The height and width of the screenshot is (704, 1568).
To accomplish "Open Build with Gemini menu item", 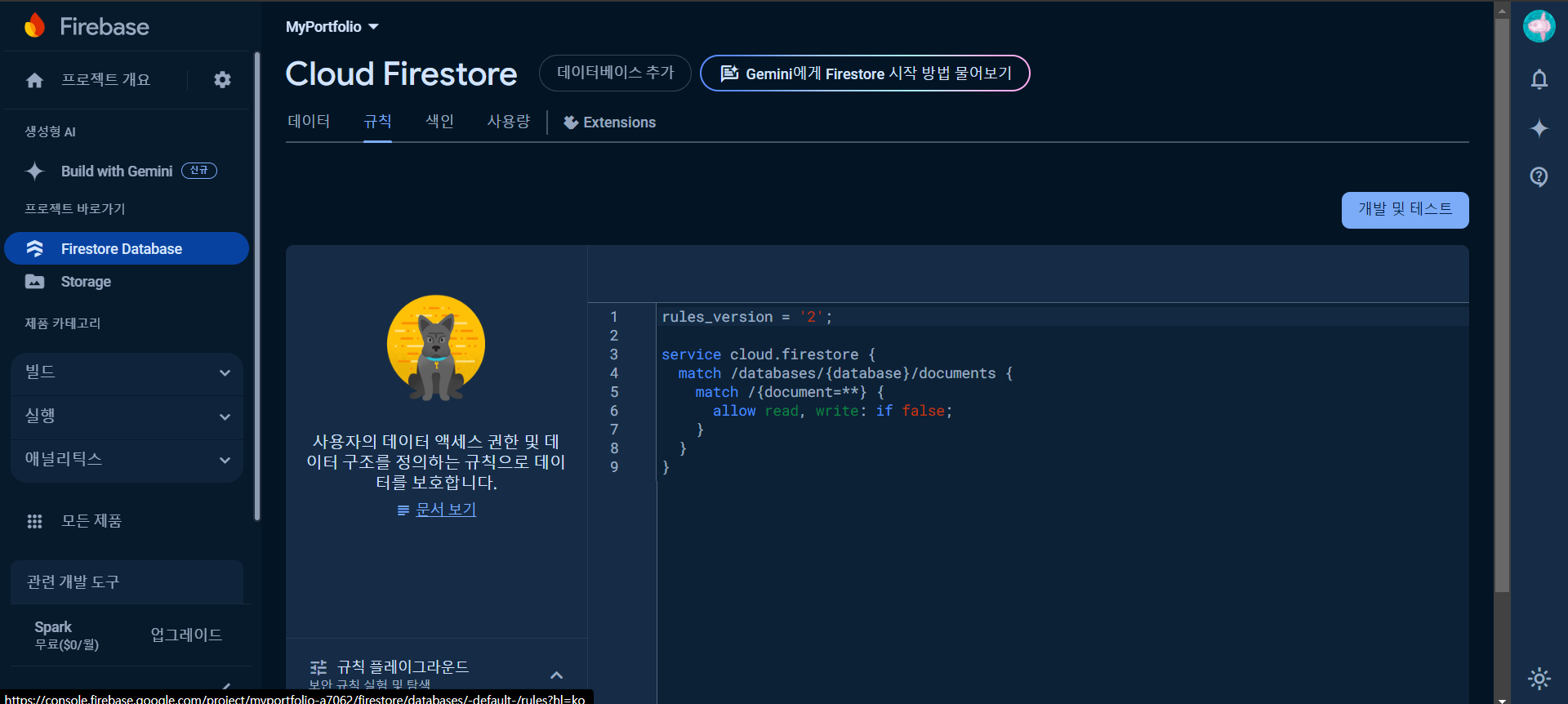I will (117, 172).
